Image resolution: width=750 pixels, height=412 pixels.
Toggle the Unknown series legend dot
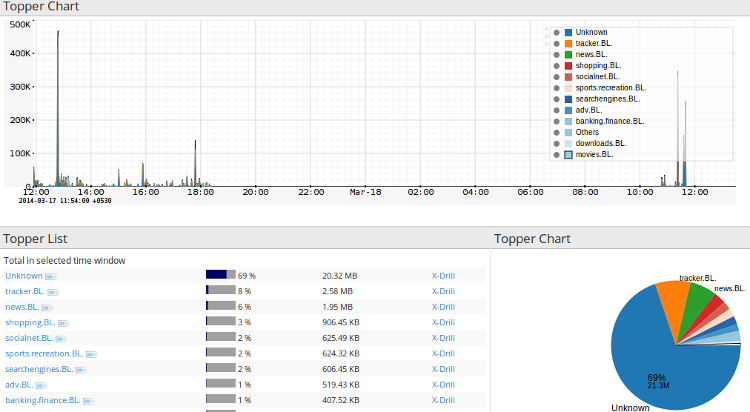(556, 33)
